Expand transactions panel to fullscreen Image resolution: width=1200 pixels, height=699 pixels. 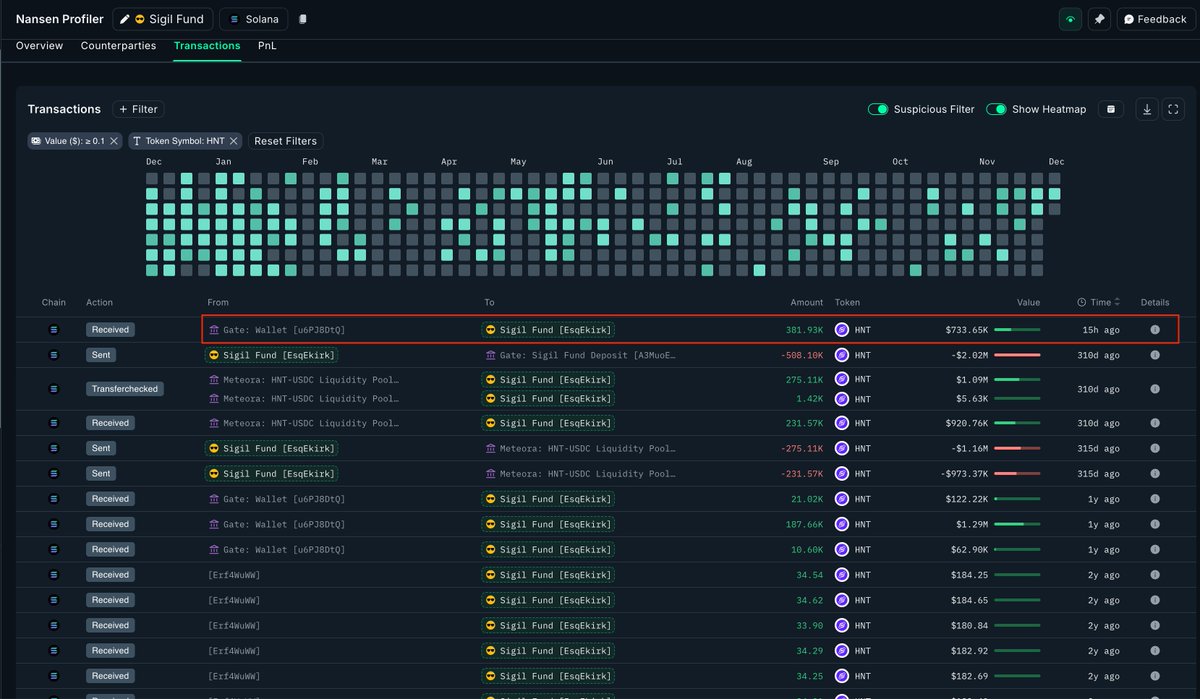click(x=1174, y=109)
